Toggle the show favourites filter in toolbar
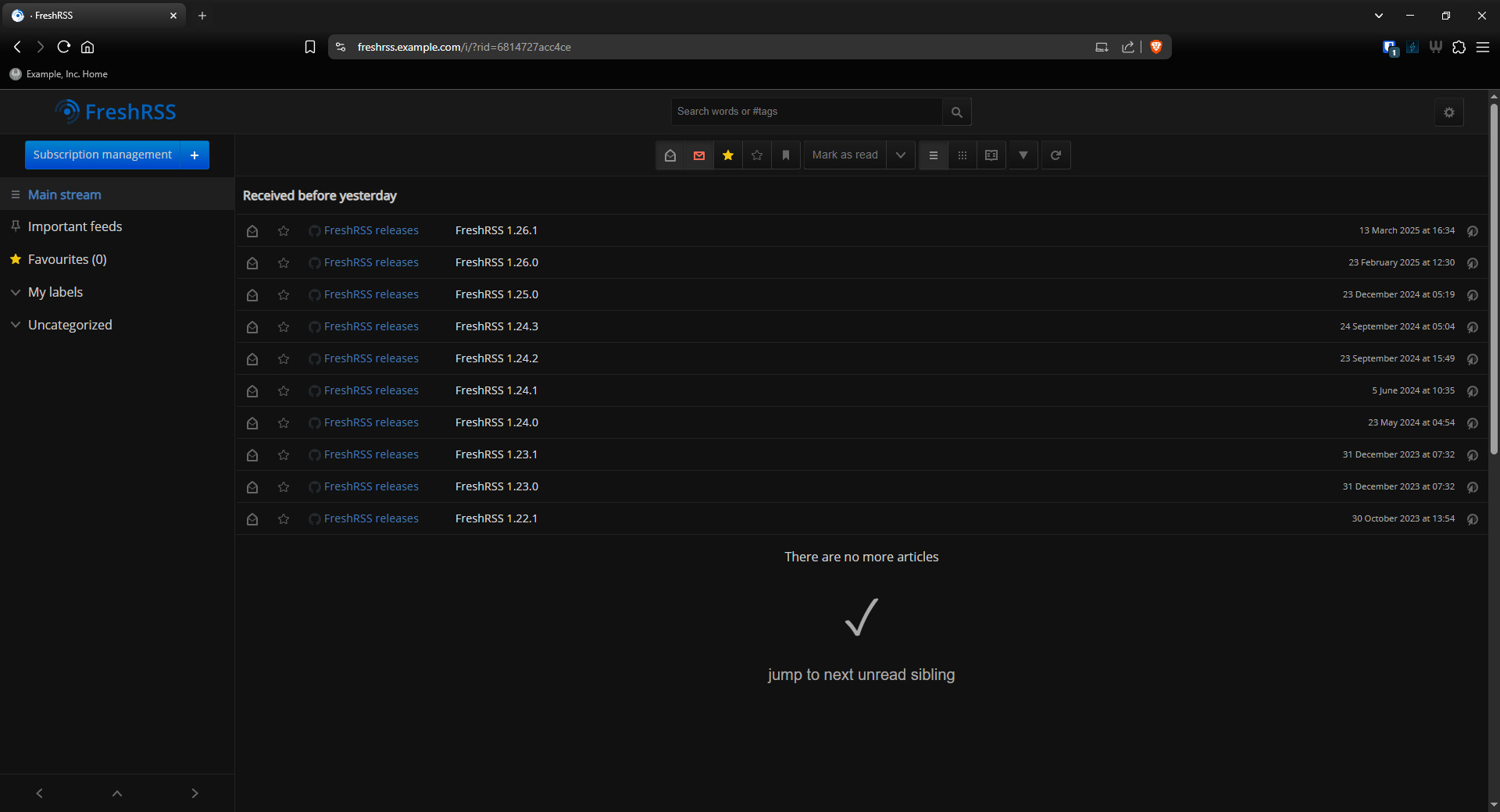Screen dimensions: 1500x812 tap(728, 155)
